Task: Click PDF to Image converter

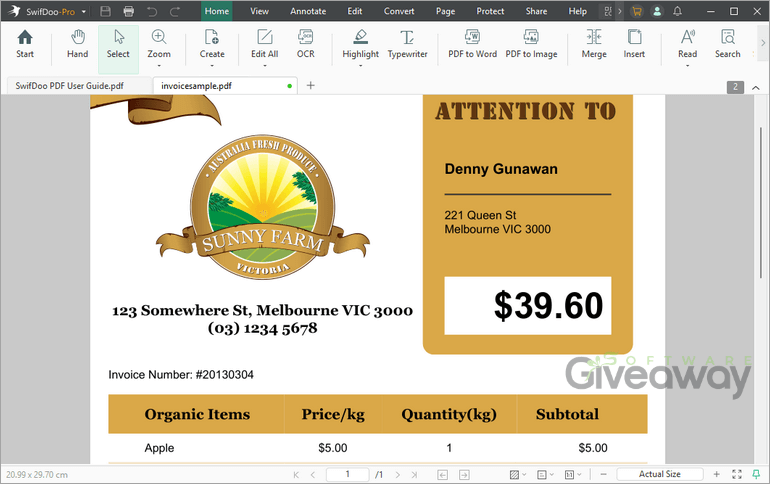Action: coord(531,44)
